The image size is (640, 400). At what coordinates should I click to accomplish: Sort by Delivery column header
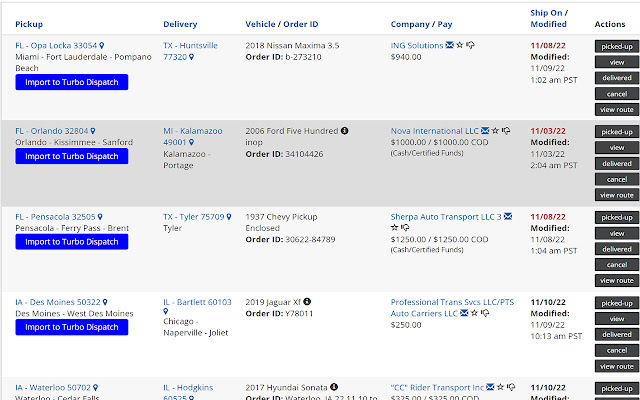click(x=180, y=24)
